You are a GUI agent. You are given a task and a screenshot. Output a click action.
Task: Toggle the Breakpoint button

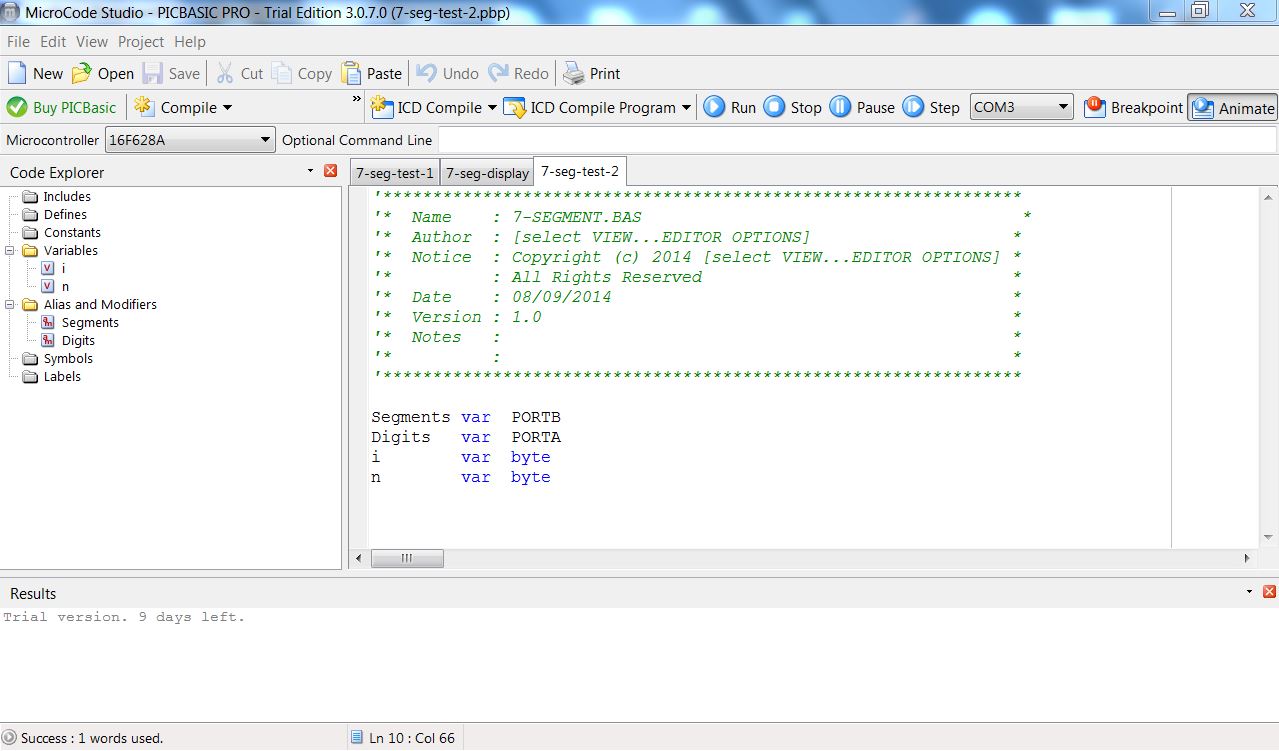tap(1134, 107)
